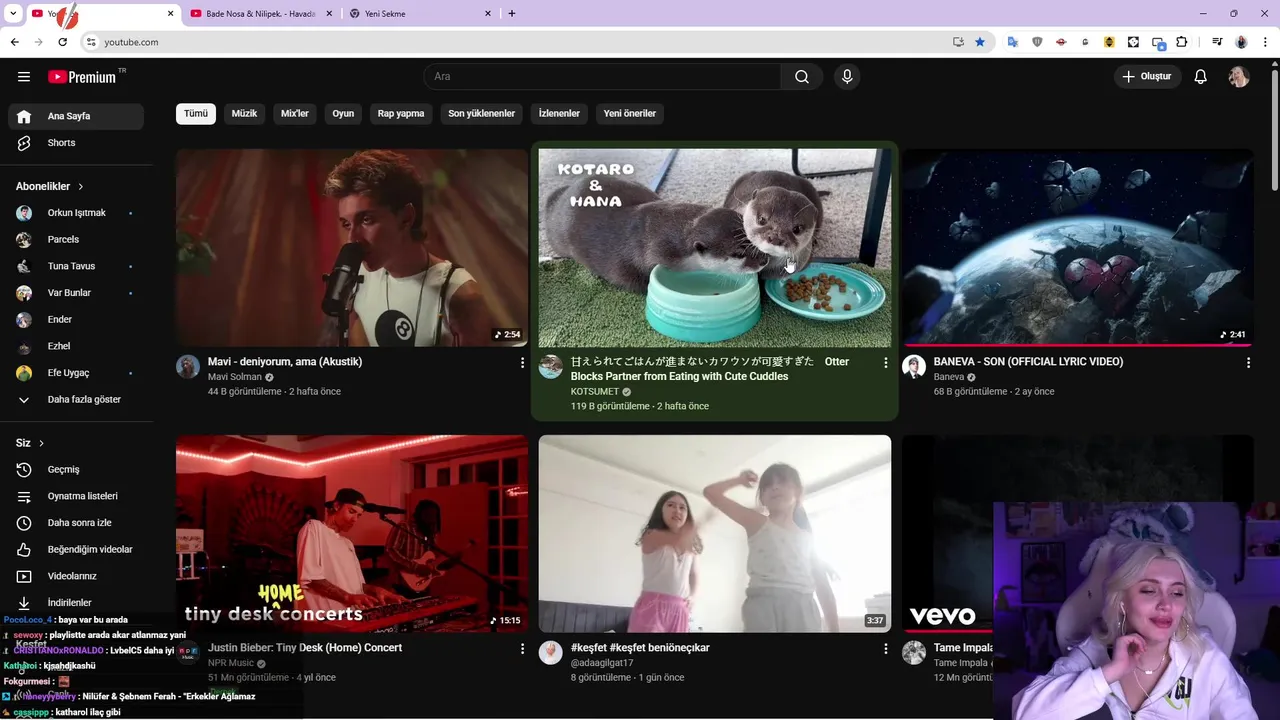Open Parcels subscription channel
The image size is (1280, 720).
[x=76, y=239]
